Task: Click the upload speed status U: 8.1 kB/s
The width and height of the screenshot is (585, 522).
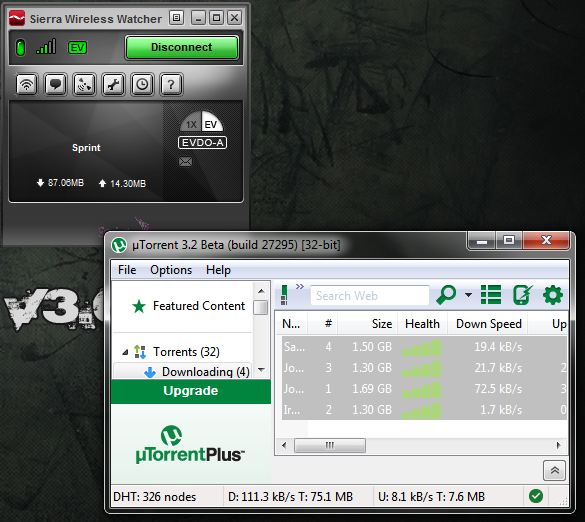Action: click(x=431, y=497)
